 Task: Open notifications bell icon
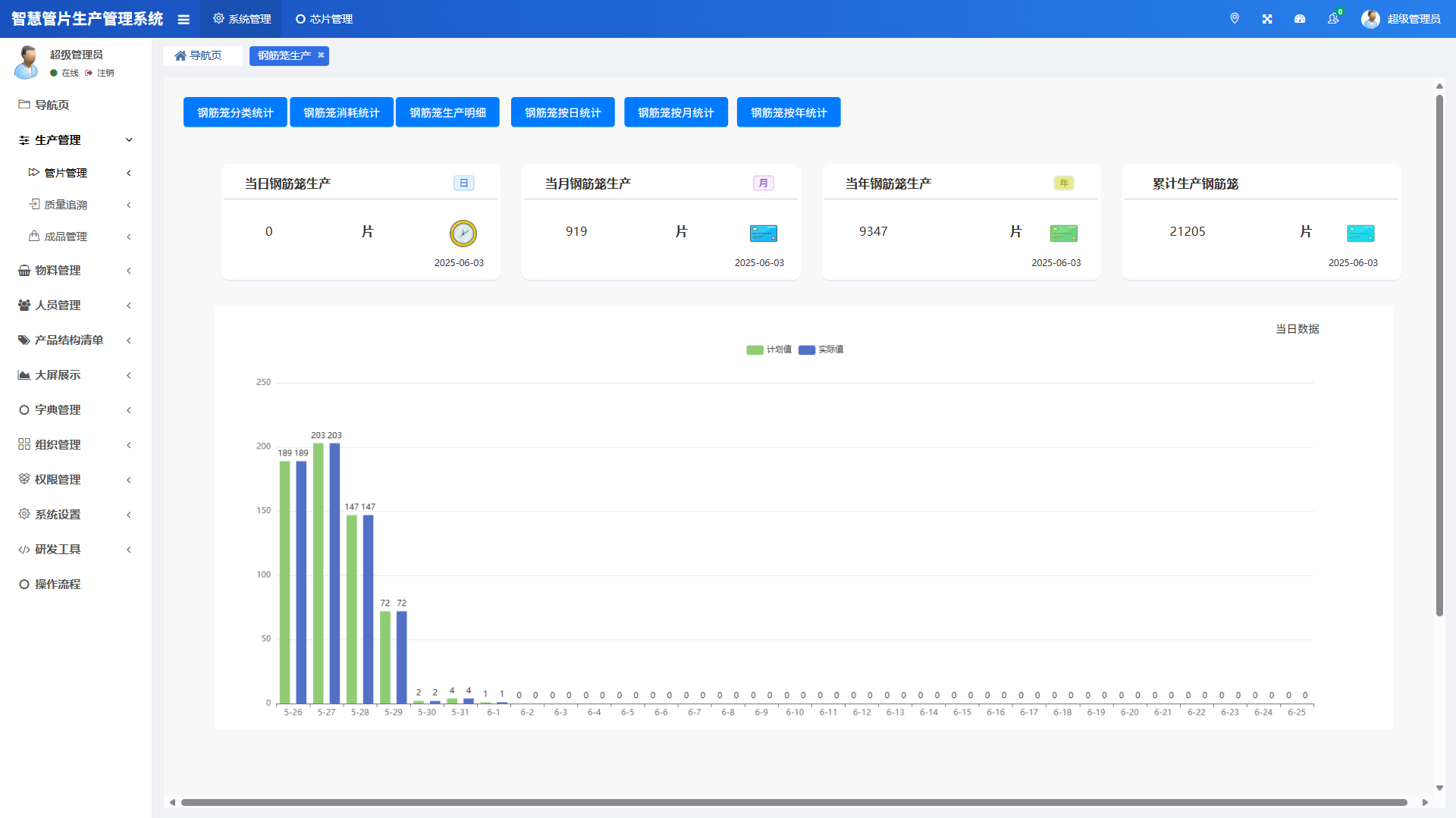pyautogui.click(x=1333, y=19)
